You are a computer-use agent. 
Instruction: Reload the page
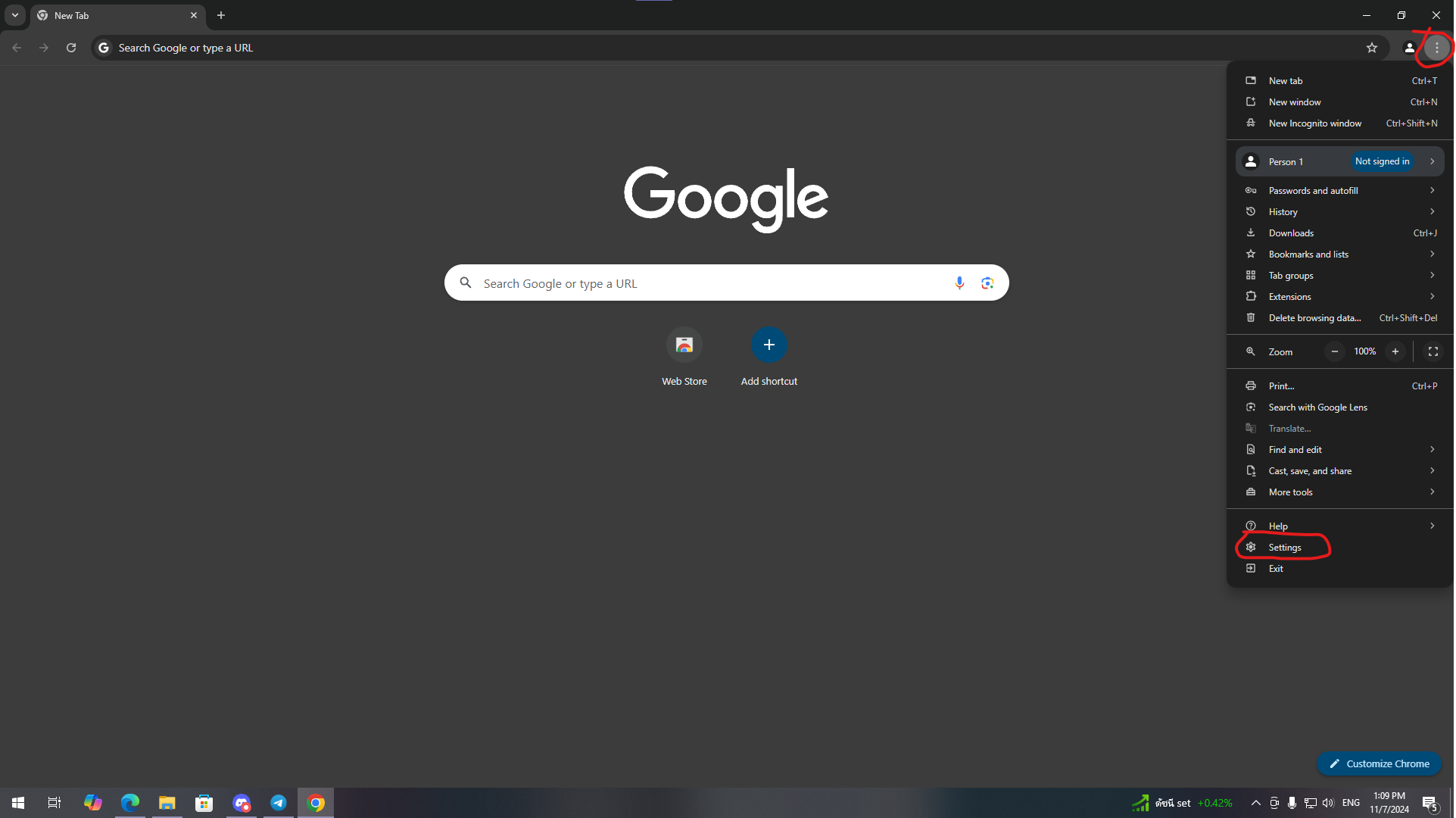click(71, 48)
